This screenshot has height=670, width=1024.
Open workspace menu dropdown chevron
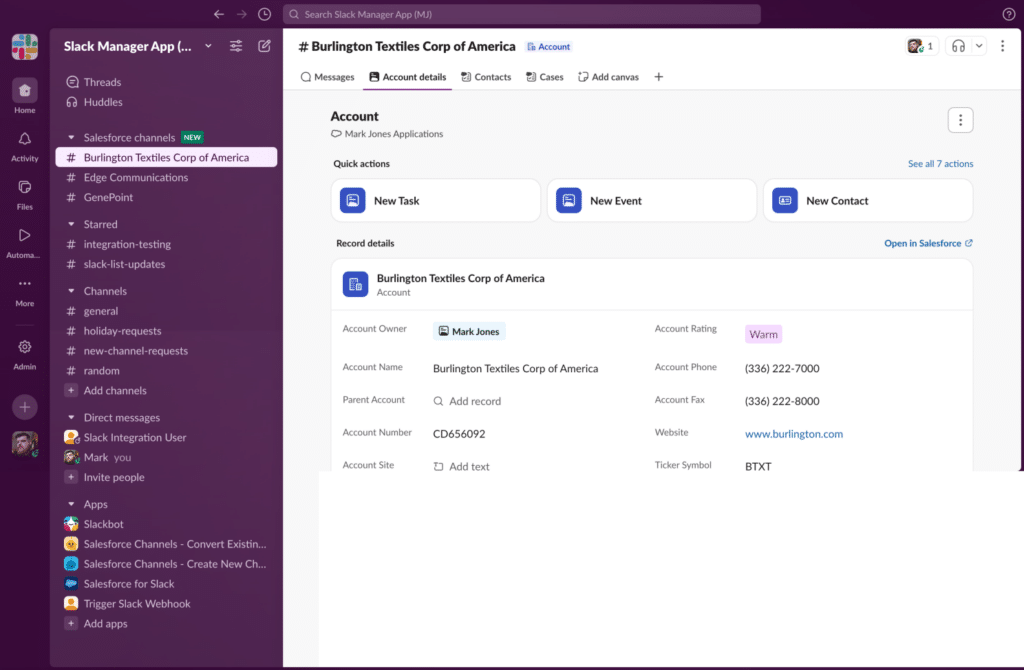tap(208, 46)
